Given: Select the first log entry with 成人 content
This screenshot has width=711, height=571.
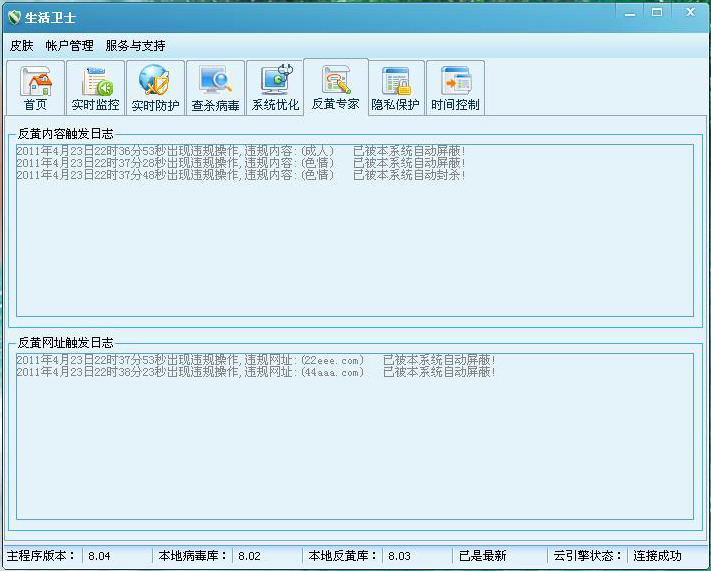Looking at the screenshot, I should pyautogui.click(x=240, y=151).
